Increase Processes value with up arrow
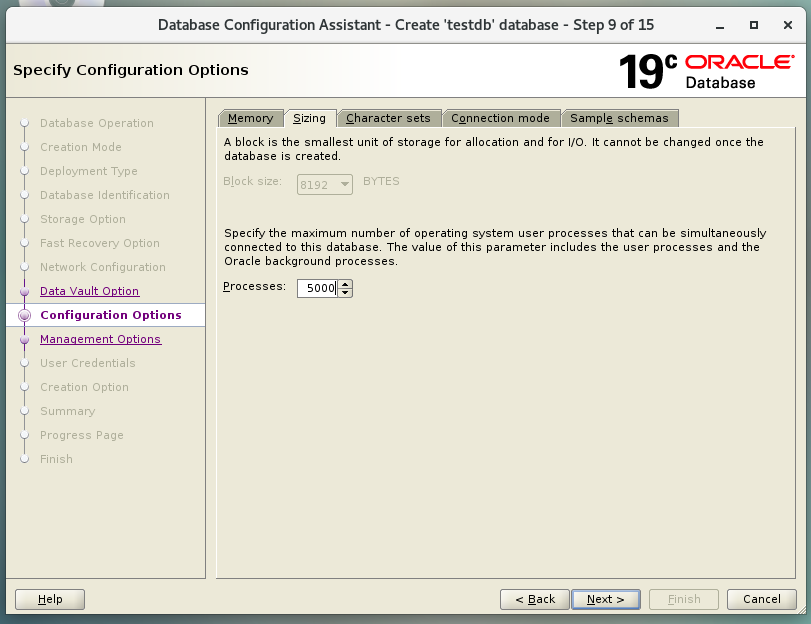 (345, 284)
